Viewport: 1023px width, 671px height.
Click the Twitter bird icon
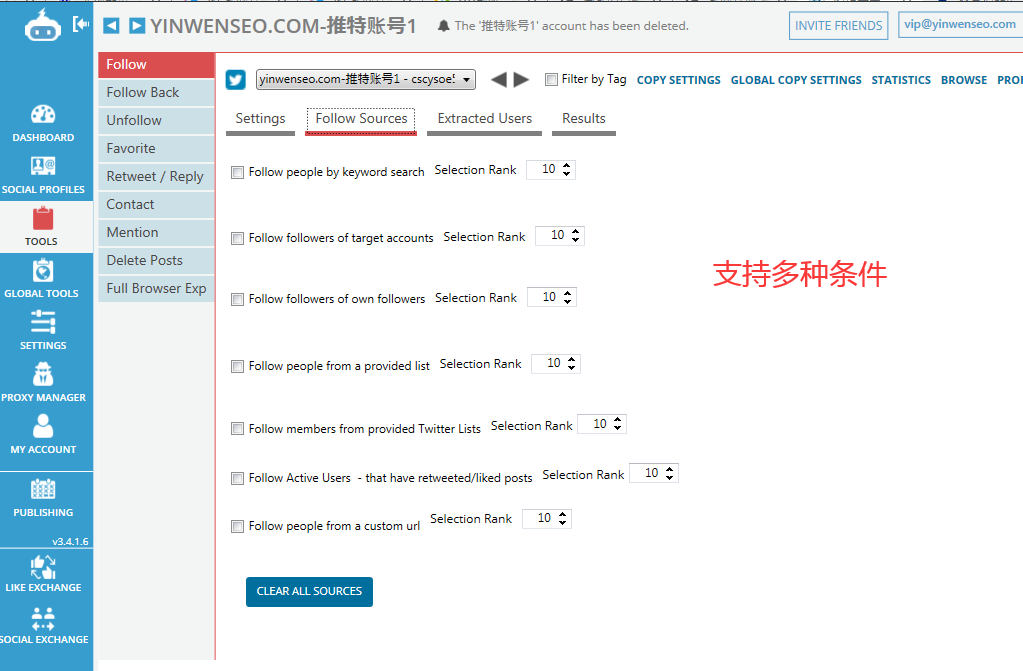click(x=234, y=79)
